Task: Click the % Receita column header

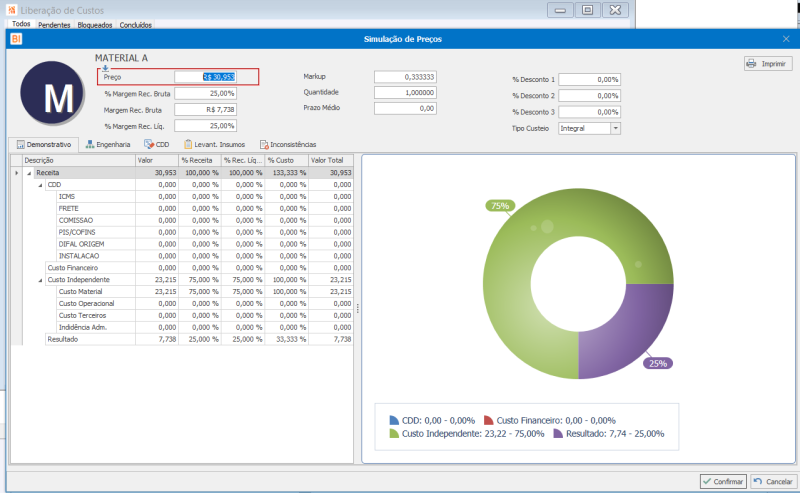Action: tap(199, 160)
